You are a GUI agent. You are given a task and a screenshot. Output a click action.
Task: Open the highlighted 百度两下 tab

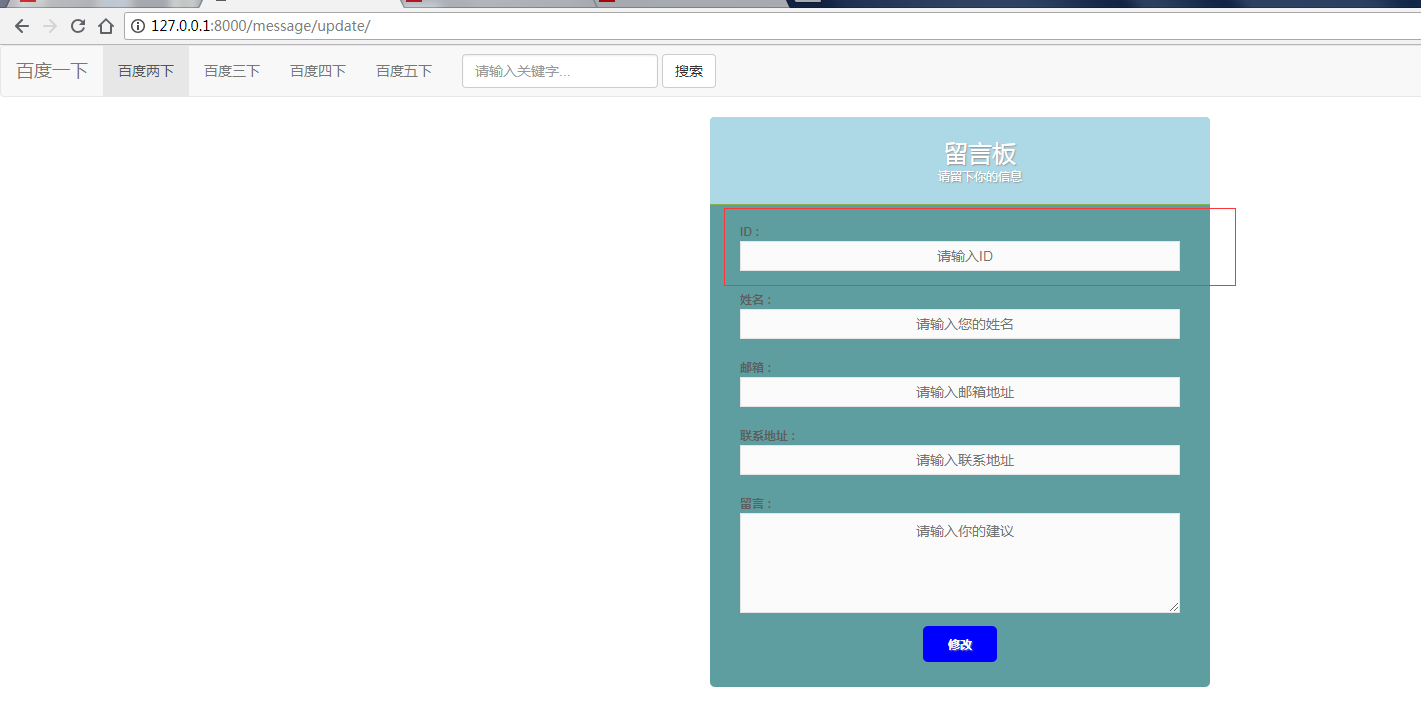coord(144,70)
